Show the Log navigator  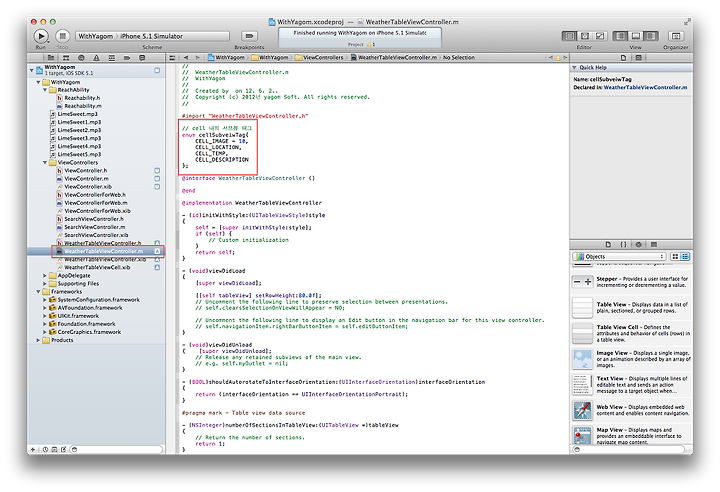tap(142, 58)
